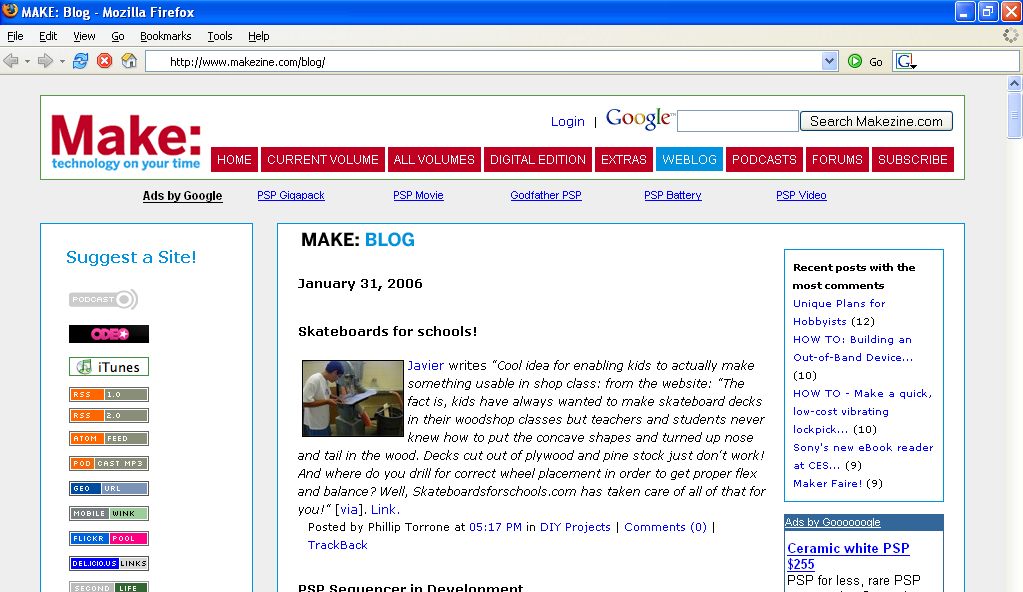Viewport: 1023px width, 592px height.
Task: Click the Podcast MP3 badge
Action: (109, 463)
